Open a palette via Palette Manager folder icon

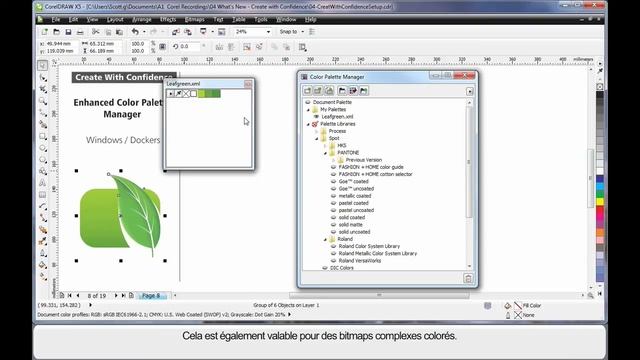tap(342, 91)
